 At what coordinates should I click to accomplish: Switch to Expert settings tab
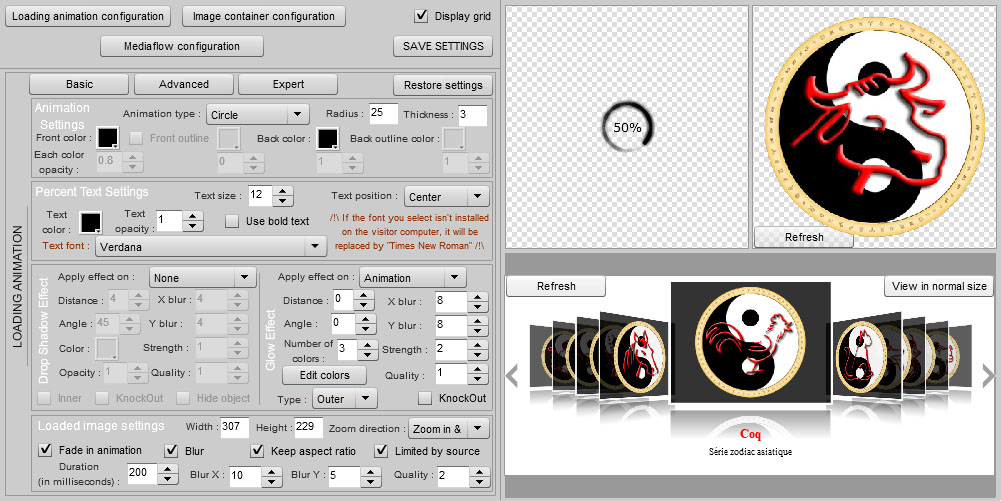click(288, 84)
